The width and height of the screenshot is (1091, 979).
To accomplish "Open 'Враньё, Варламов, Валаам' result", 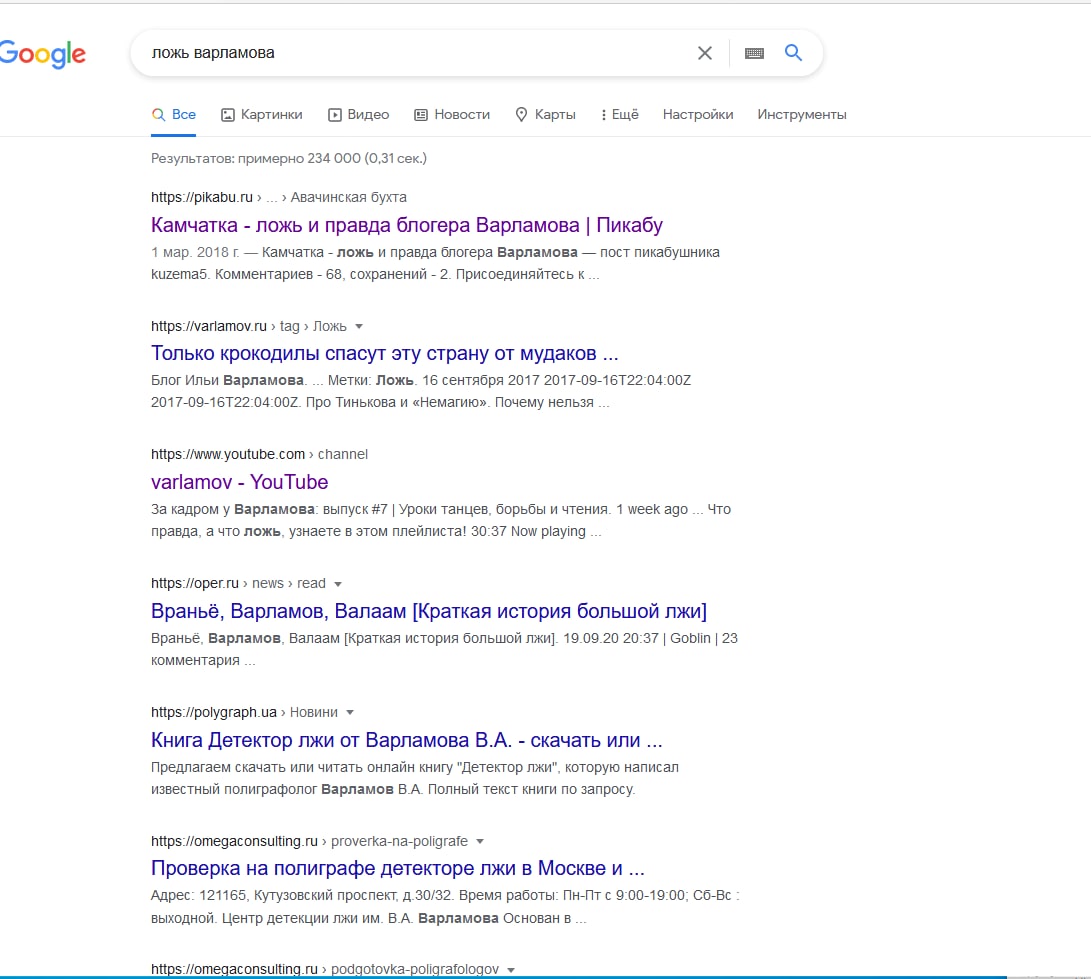I will tap(429, 611).
